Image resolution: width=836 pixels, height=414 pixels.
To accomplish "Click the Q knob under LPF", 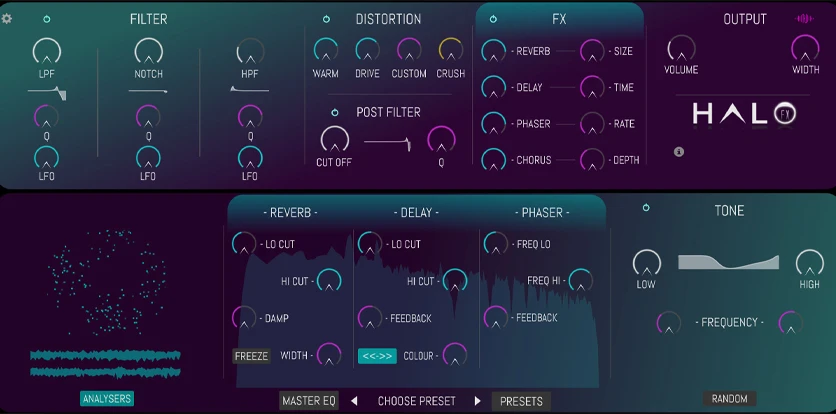I will (47, 117).
